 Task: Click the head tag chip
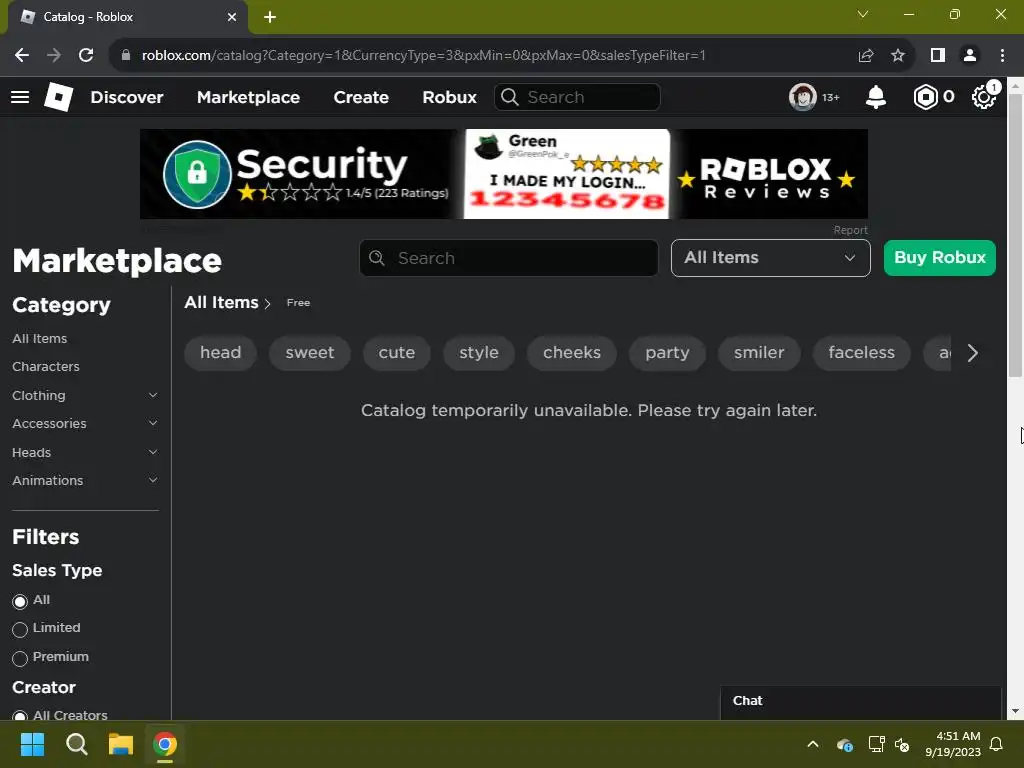coord(220,353)
